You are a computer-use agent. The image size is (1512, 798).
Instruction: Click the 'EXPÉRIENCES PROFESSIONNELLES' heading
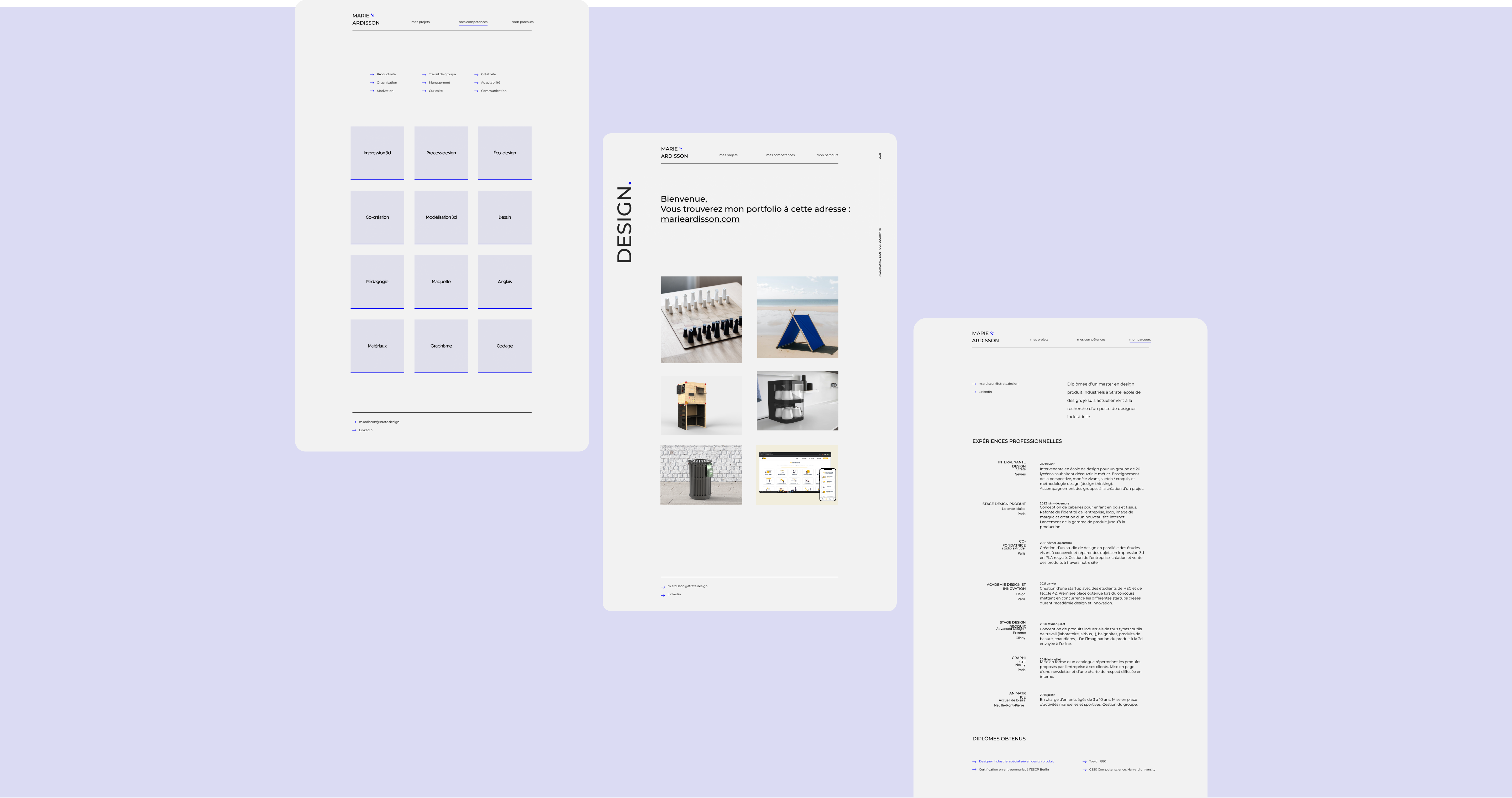coord(1017,441)
